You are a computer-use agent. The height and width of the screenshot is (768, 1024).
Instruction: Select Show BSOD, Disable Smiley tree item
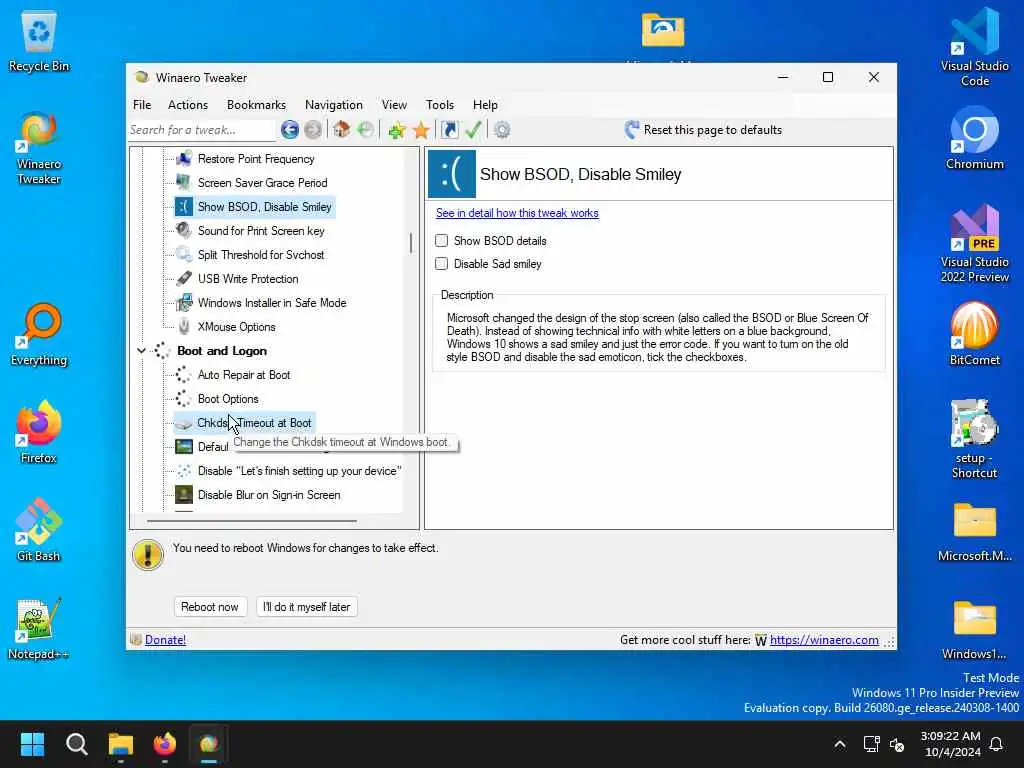[x=255, y=207]
